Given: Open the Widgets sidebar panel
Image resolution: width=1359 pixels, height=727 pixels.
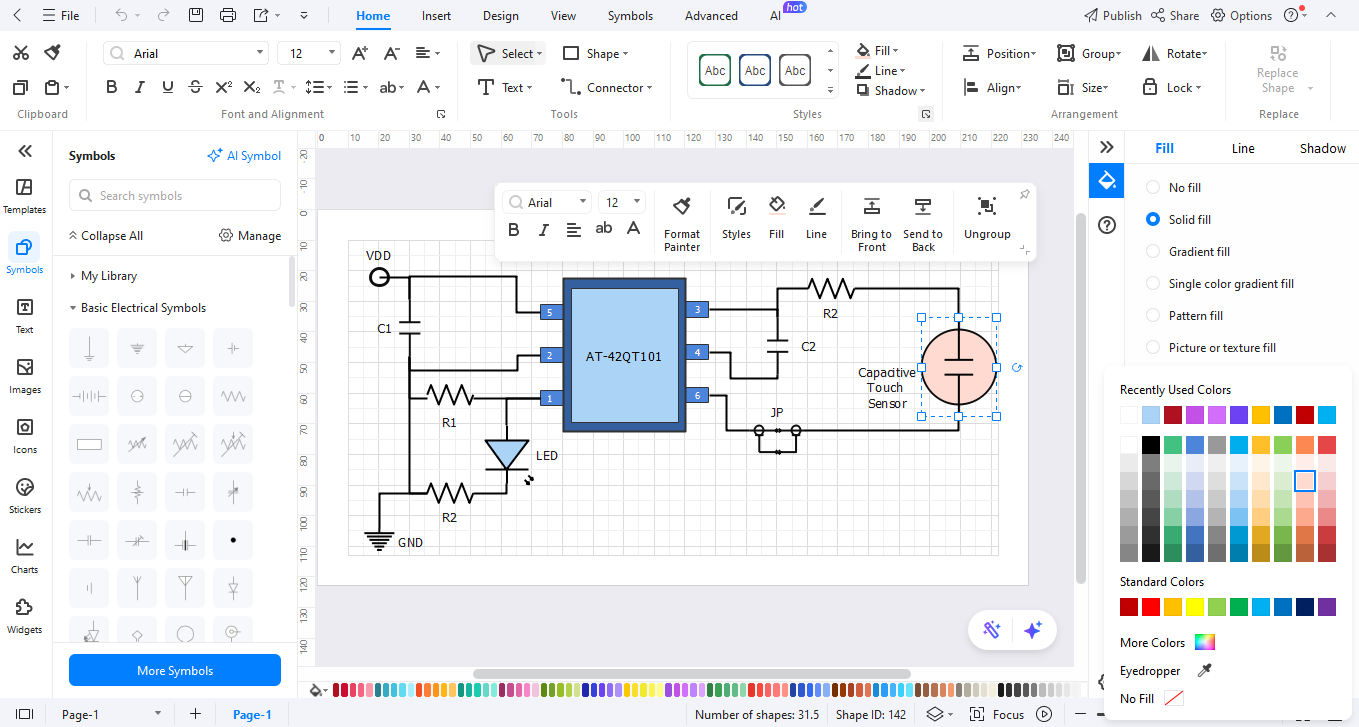Looking at the screenshot, I should tap(25, 616).
